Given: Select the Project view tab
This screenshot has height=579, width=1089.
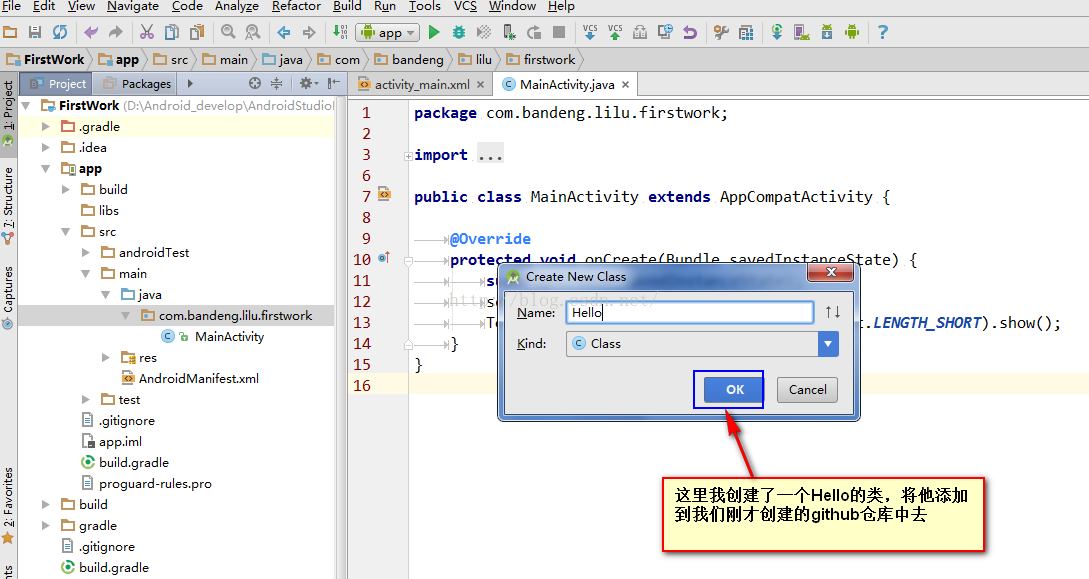Looking at the screenshot, I should click(58, 83).
